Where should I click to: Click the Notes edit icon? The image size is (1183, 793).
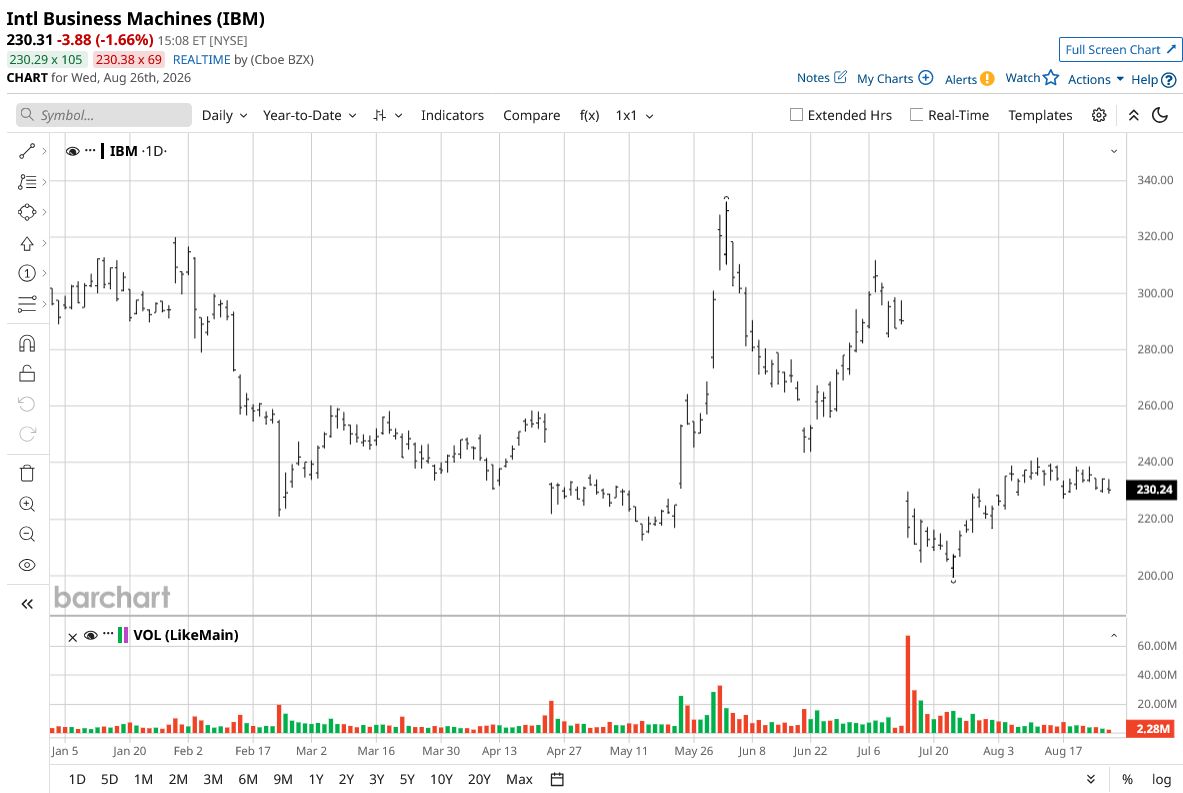click(x=840, y=77)
